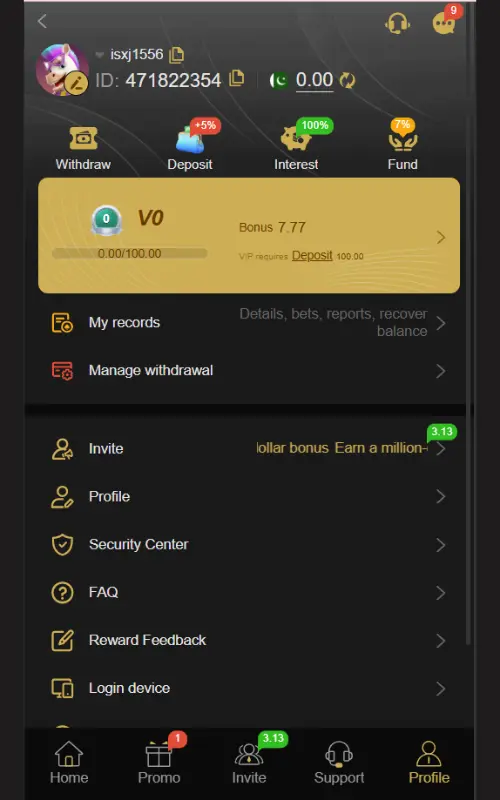Open messages chat bubble with 9 badge

click(445, 22)
